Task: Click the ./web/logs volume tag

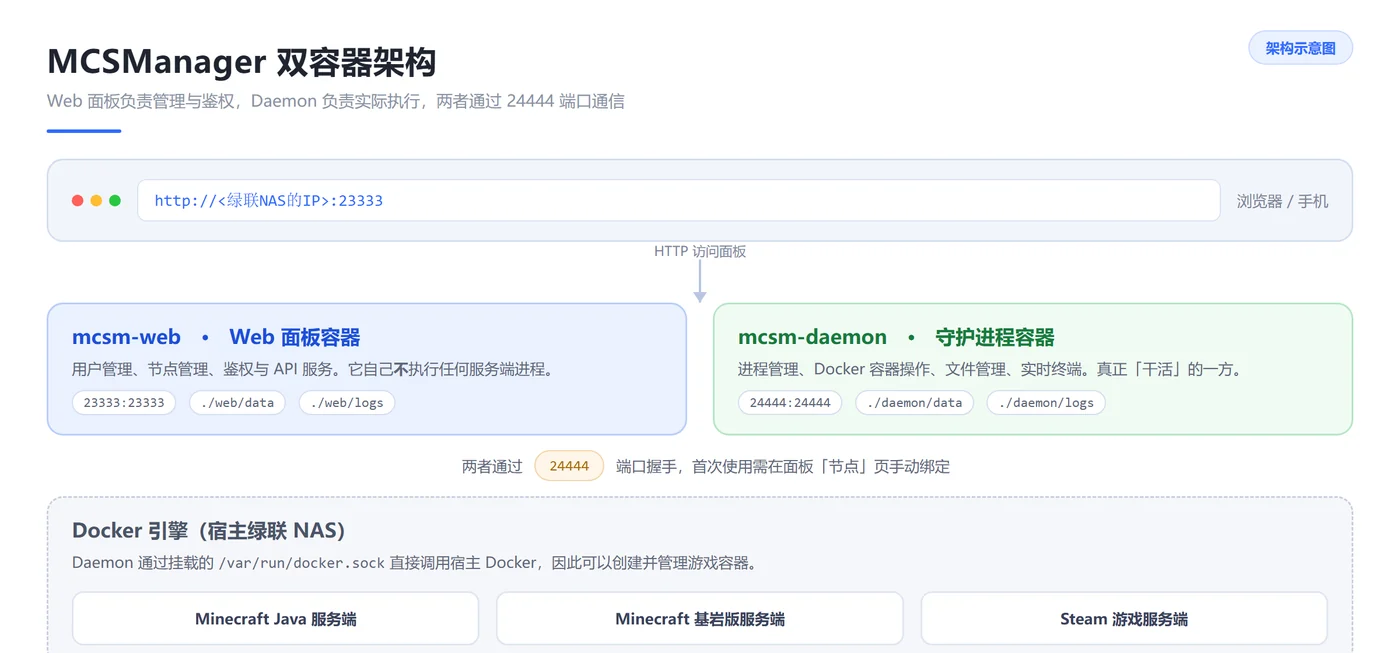Action: pyautogui.click(x=347, y=402)
